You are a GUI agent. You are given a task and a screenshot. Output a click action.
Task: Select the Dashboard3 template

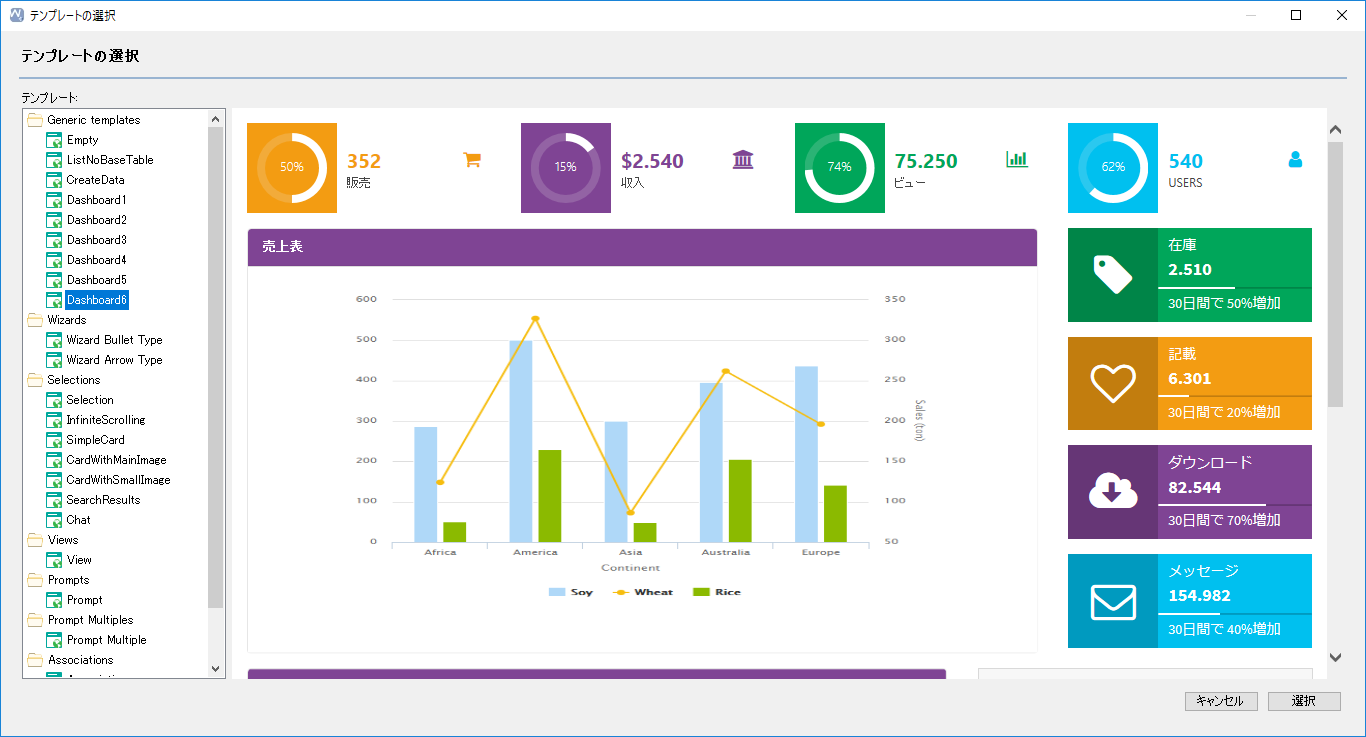point(96,240)
